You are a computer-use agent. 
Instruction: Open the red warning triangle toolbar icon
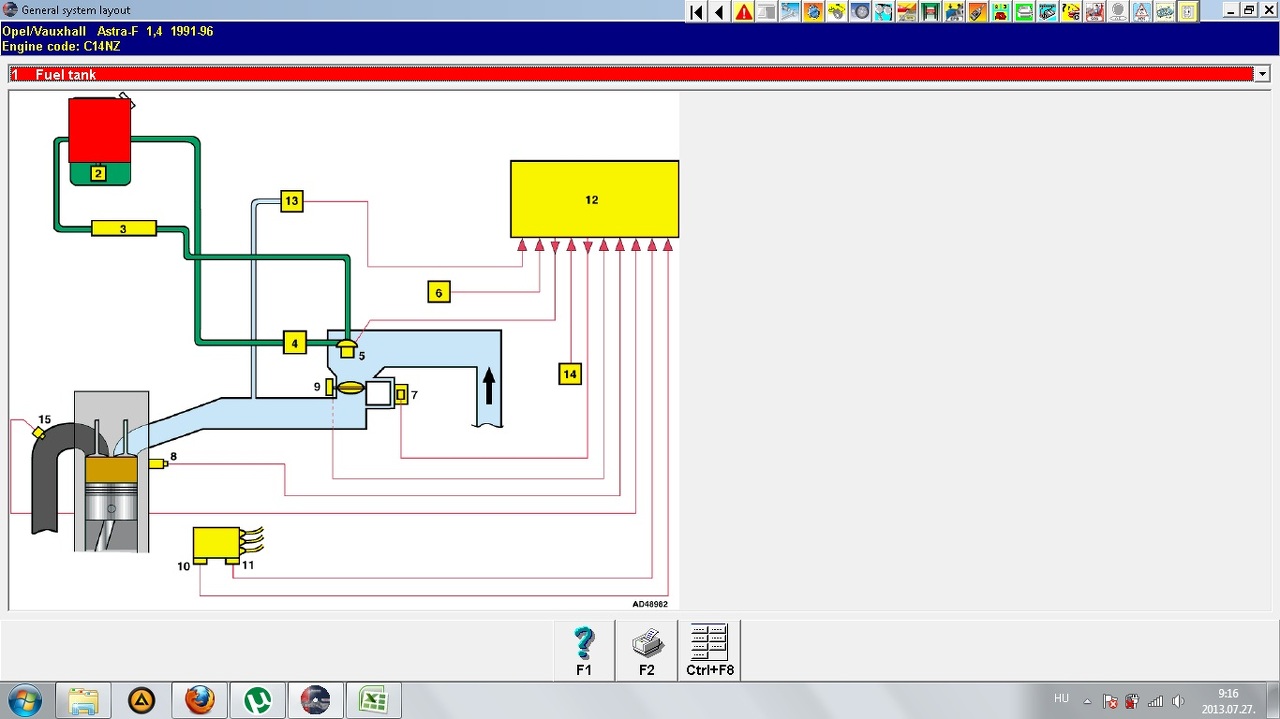coord(744,12)
